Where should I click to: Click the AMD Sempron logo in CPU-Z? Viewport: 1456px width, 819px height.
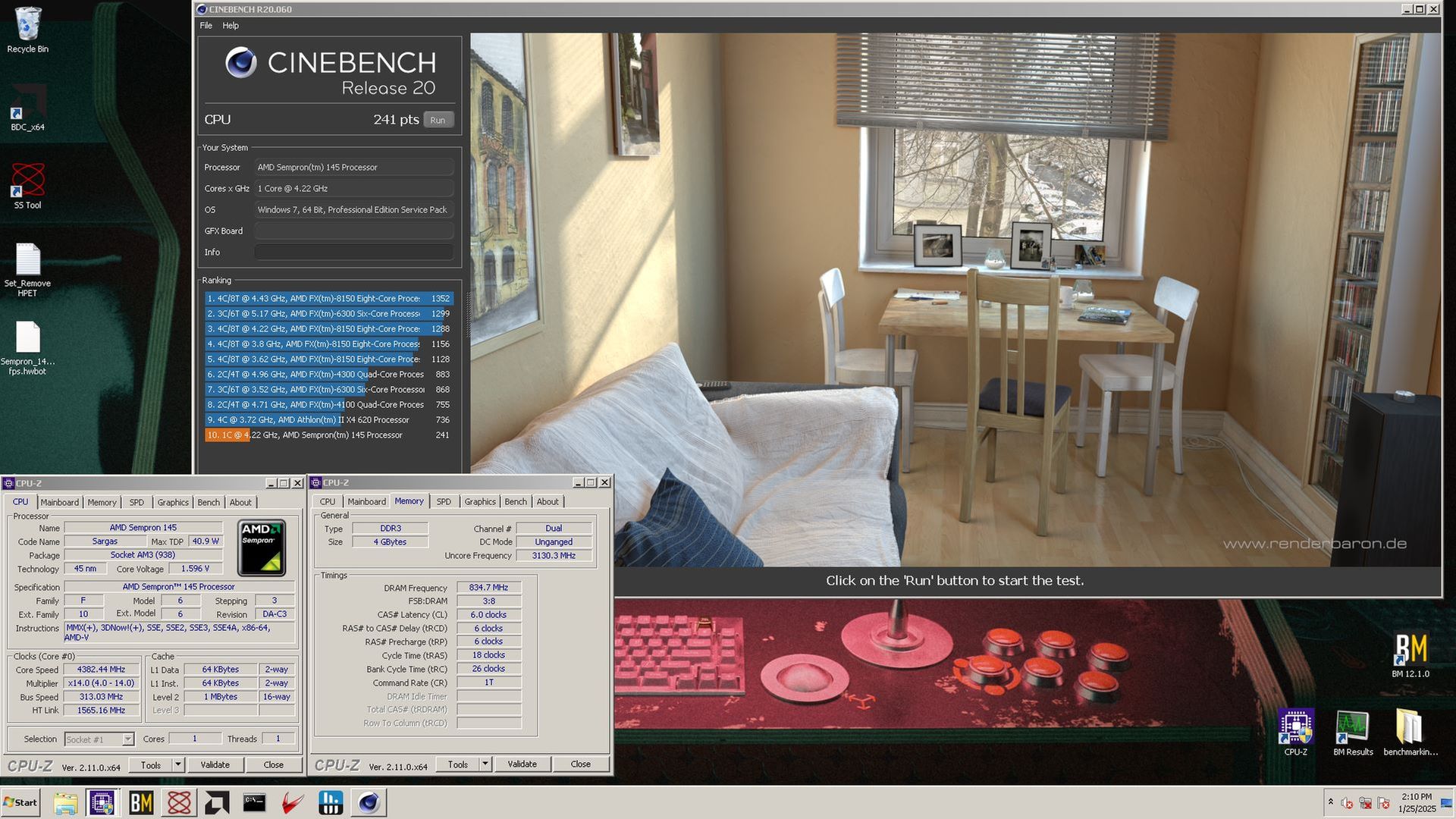pos(262,548)
